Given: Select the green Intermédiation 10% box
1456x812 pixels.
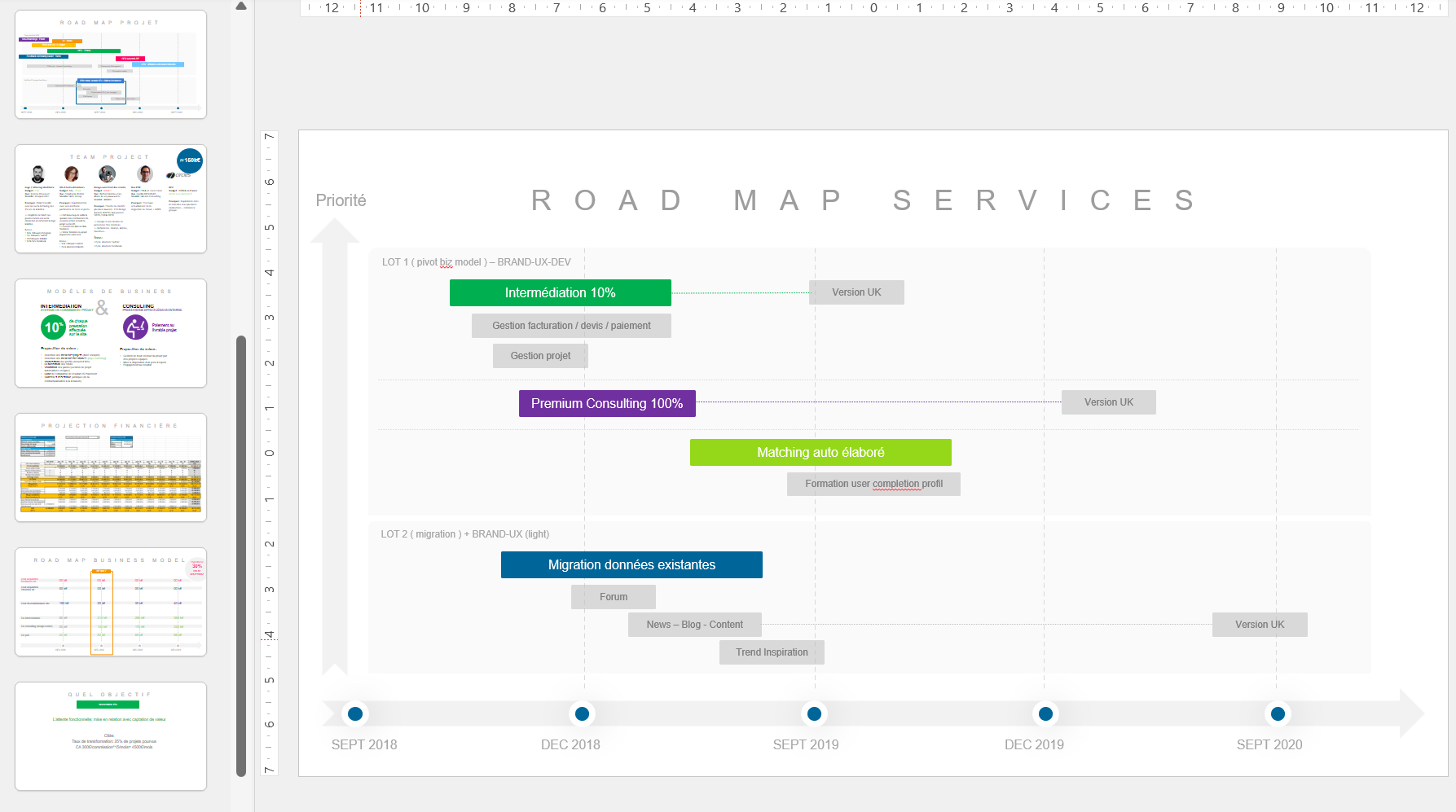Looking at the screenshot, I should pos(560,293).
